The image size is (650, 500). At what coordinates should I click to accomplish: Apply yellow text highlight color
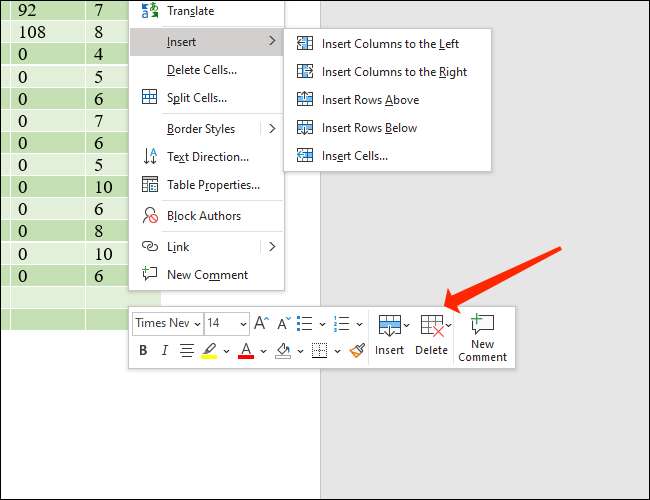209,351
